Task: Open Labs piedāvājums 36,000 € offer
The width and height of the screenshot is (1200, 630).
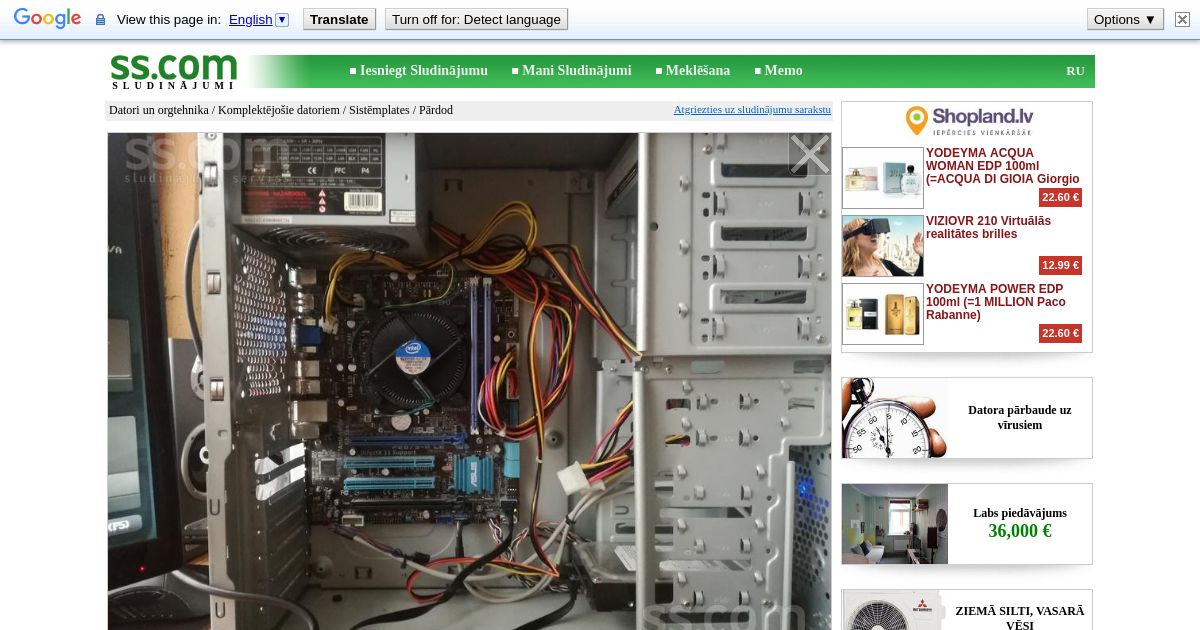Action: click(x=1020, y=523)
